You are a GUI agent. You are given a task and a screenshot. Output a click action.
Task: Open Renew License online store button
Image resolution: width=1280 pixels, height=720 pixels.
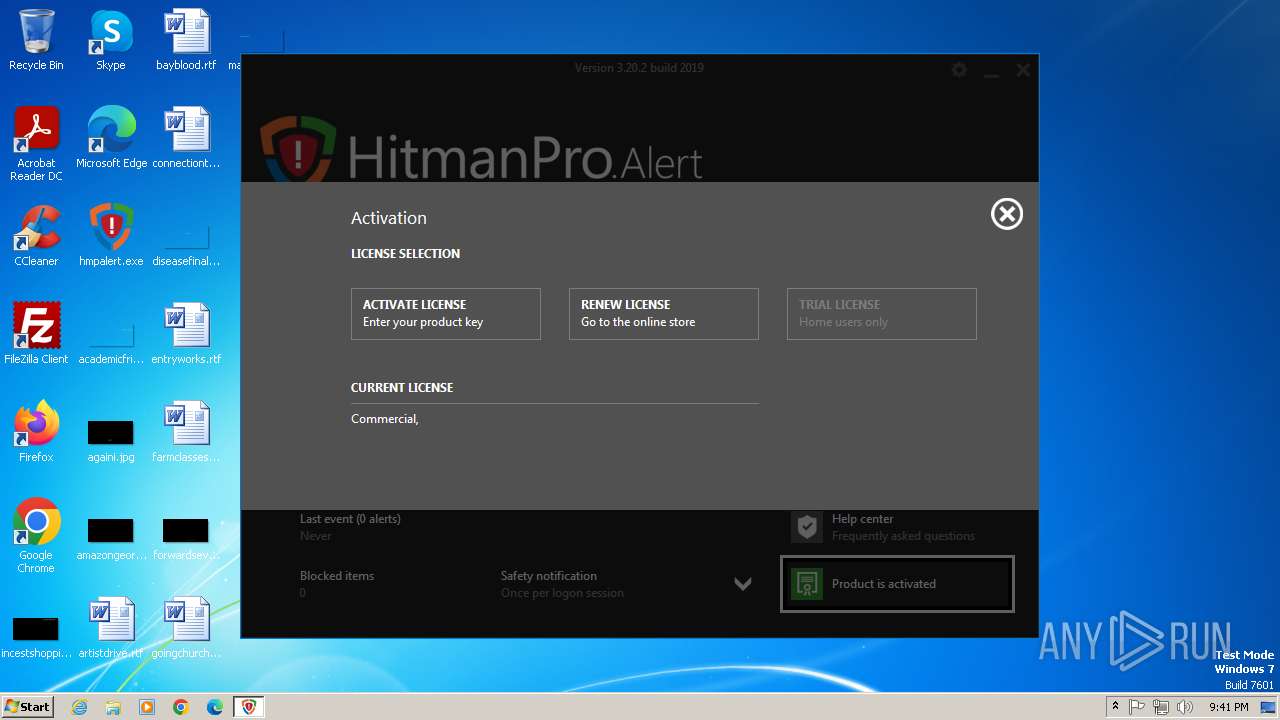[664, 314]
